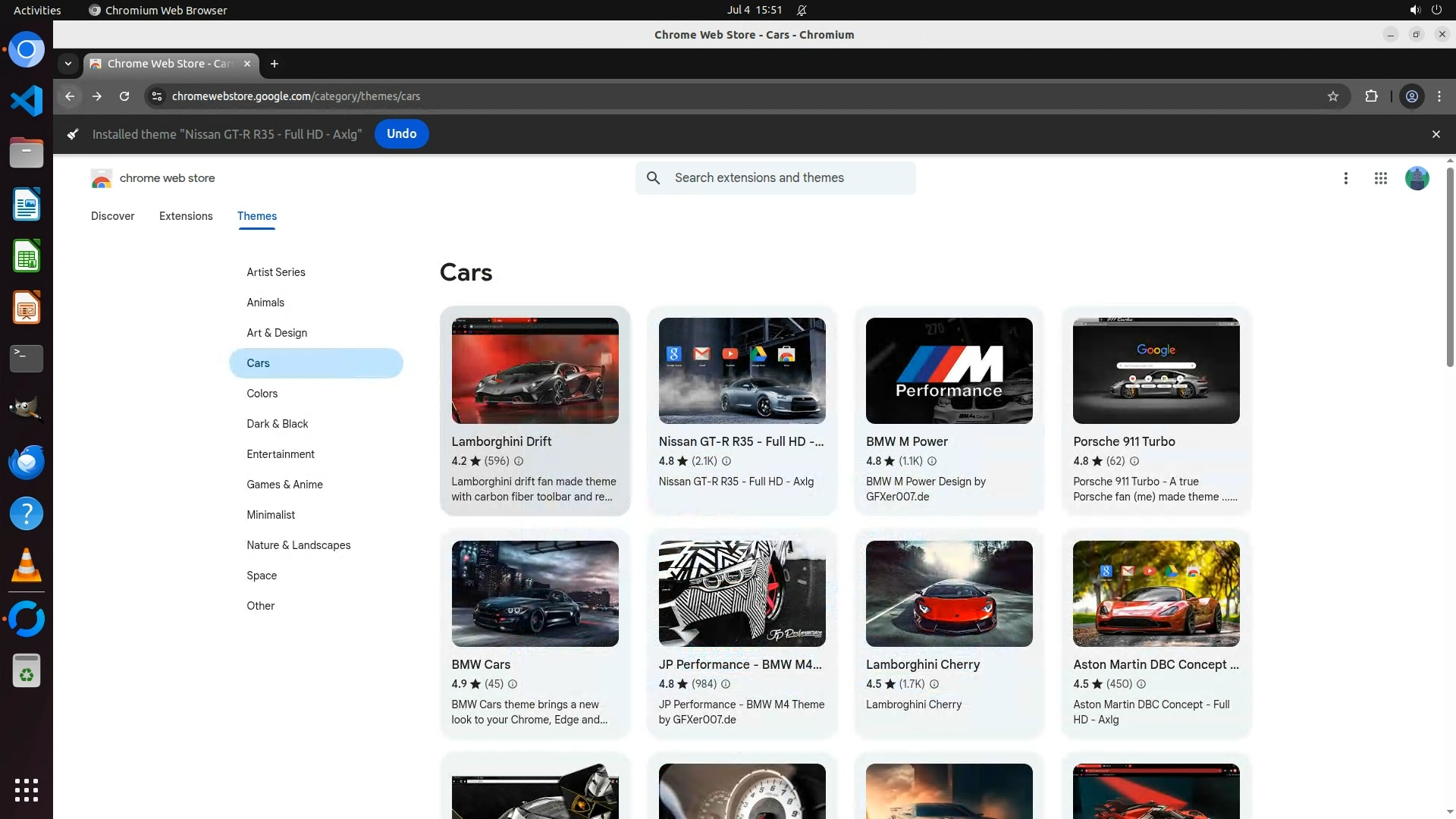Viewport: 1456px width, 819px height.
Task: Undo the installed Nissan GT-R theme
Action: [401, 134]
